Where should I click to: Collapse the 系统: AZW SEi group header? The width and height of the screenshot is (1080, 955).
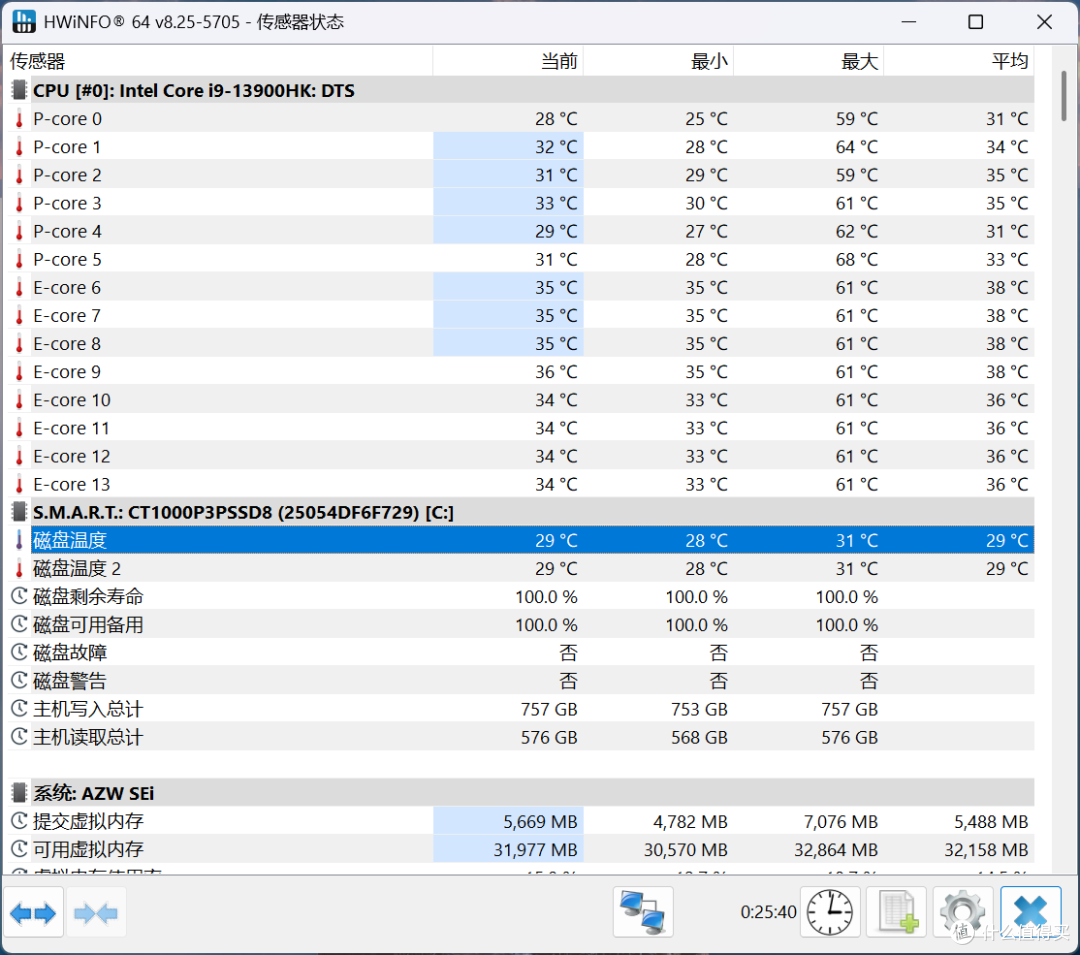(x=520, y=793)
